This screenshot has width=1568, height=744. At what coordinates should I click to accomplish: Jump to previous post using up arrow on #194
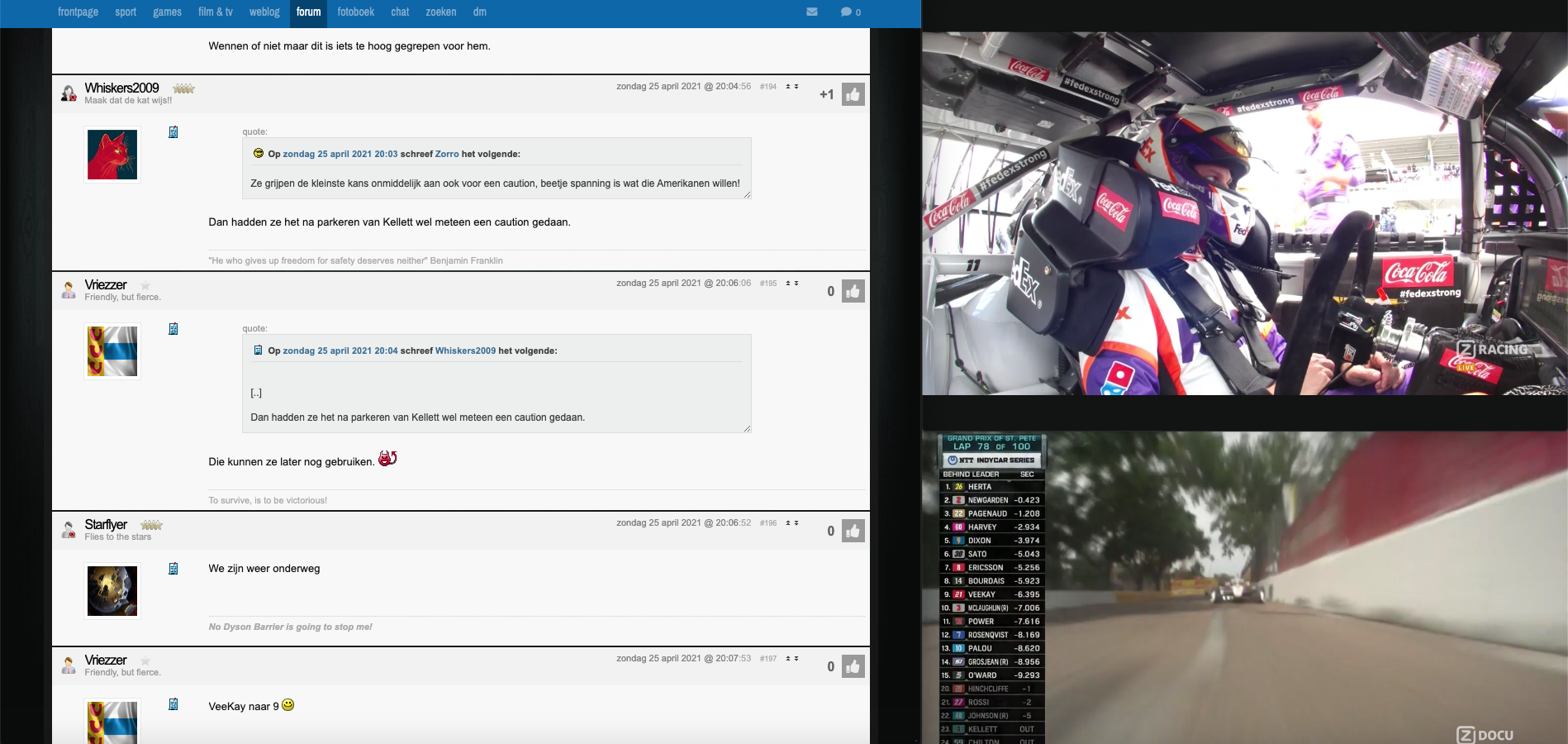[x=788, y=86]
